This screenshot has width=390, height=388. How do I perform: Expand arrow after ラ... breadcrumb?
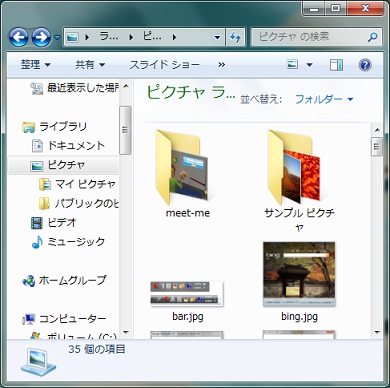point(131,37)
